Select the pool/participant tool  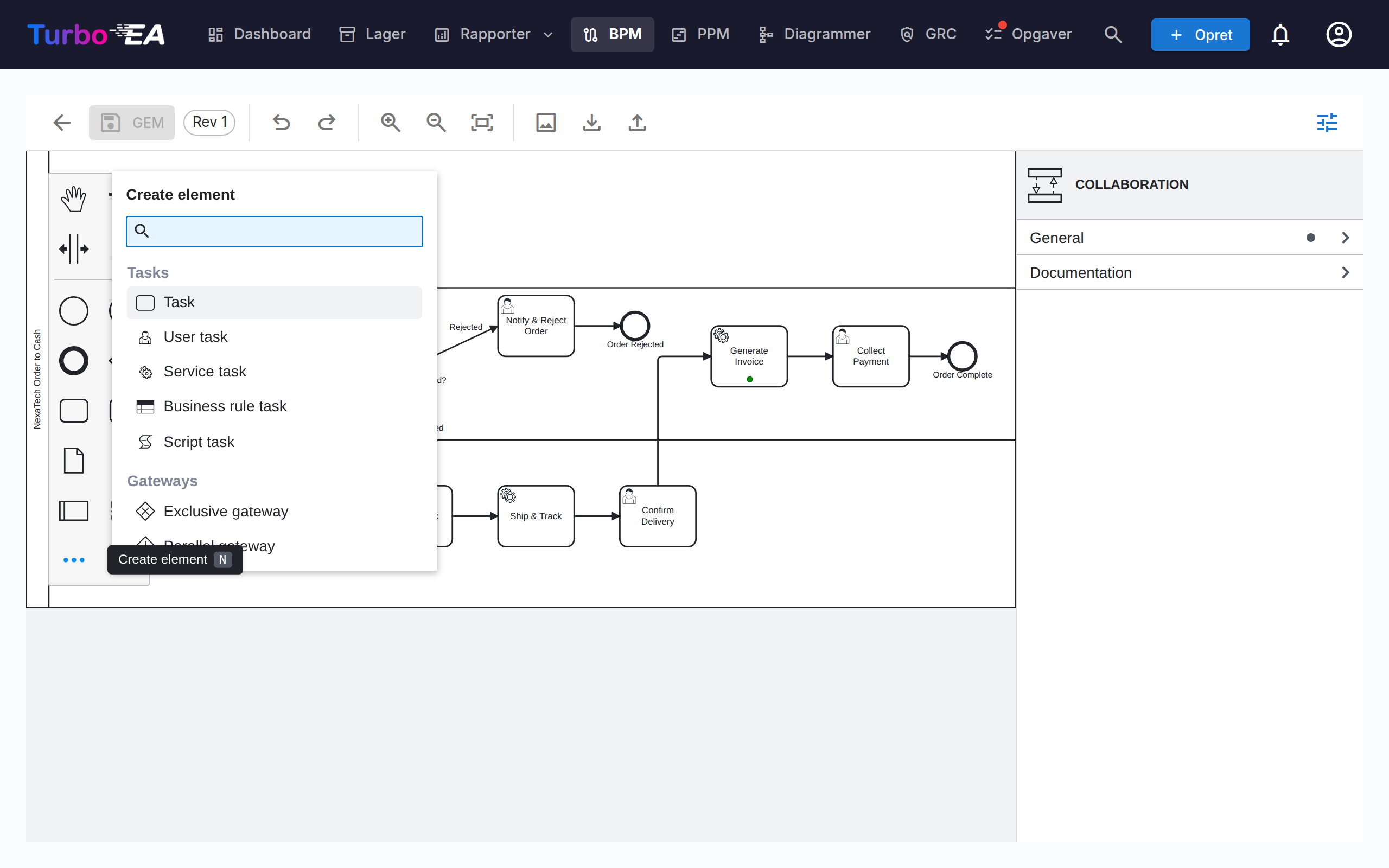pos(73,510)
